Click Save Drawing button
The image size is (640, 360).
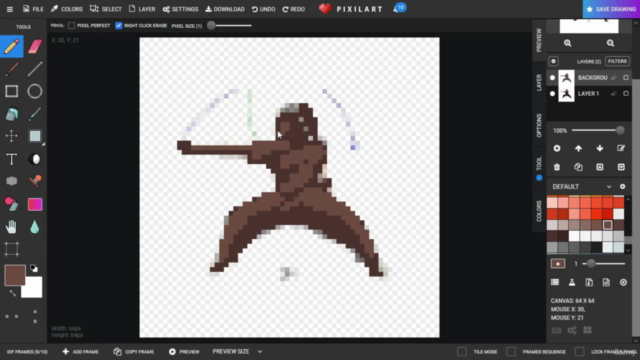tap(611, 9)
